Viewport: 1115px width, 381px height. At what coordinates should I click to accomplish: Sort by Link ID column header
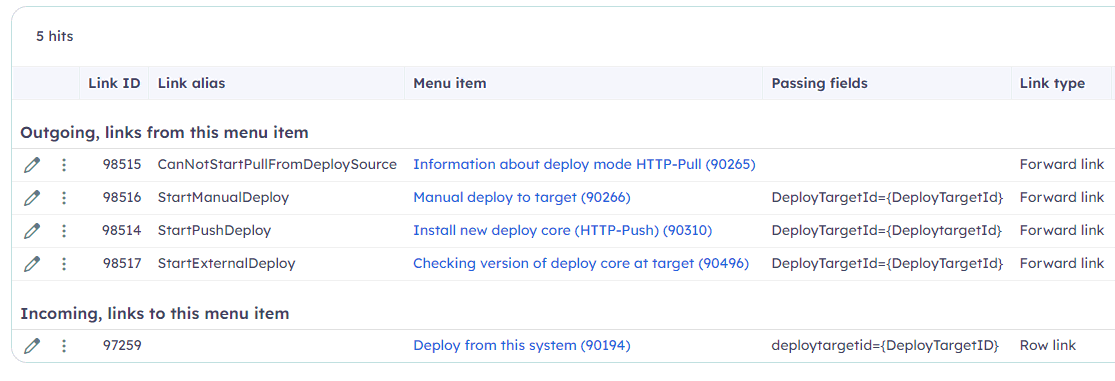[x=114, y=83]
